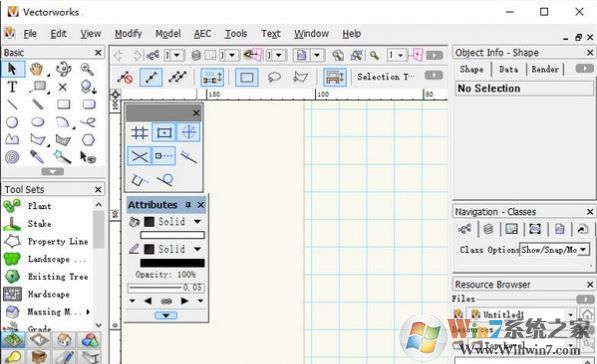
Task: Toggle Smart Edge snapping
Action: [139, 180]
